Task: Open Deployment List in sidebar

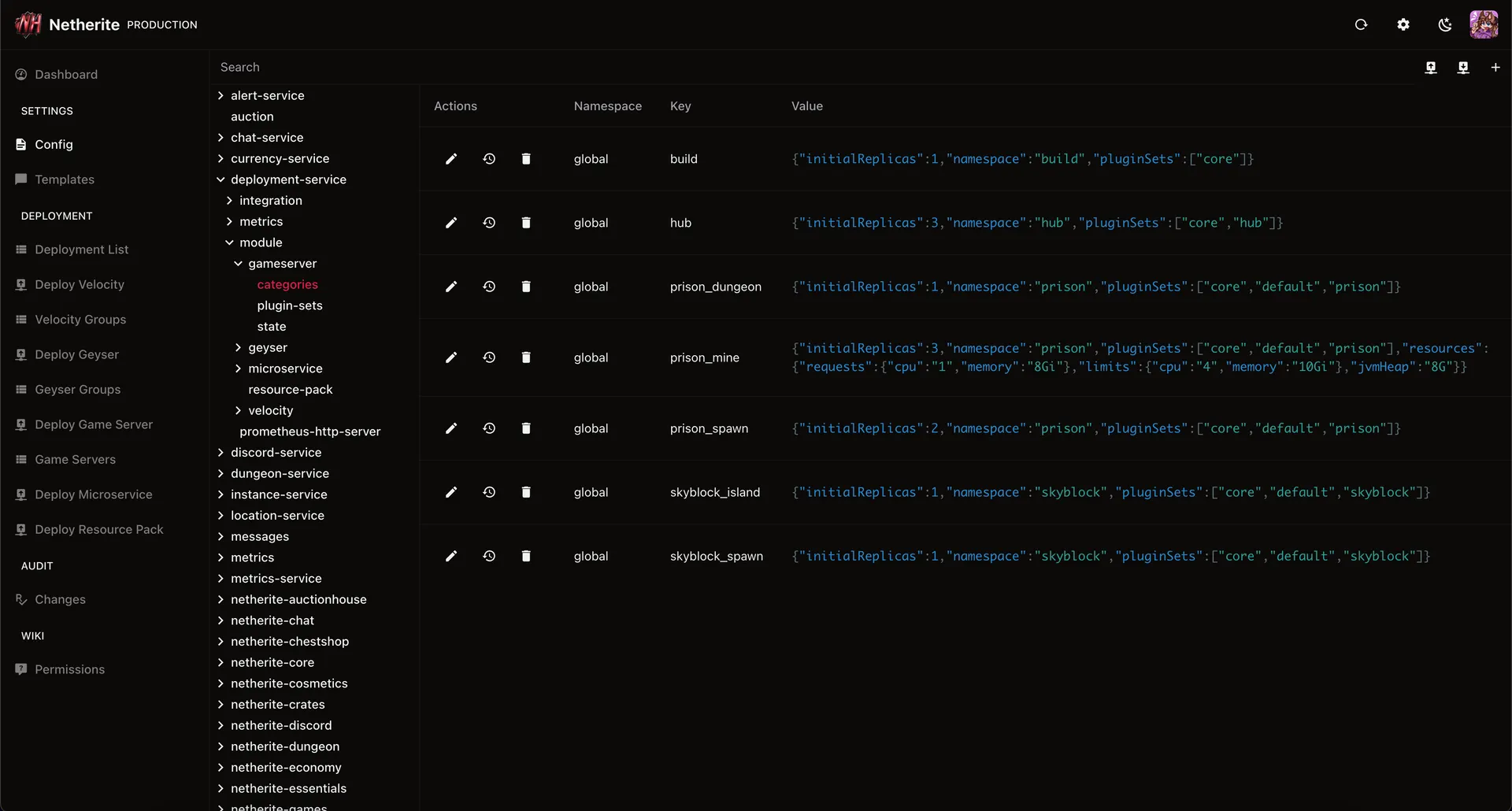Action: tap(81, 250)
